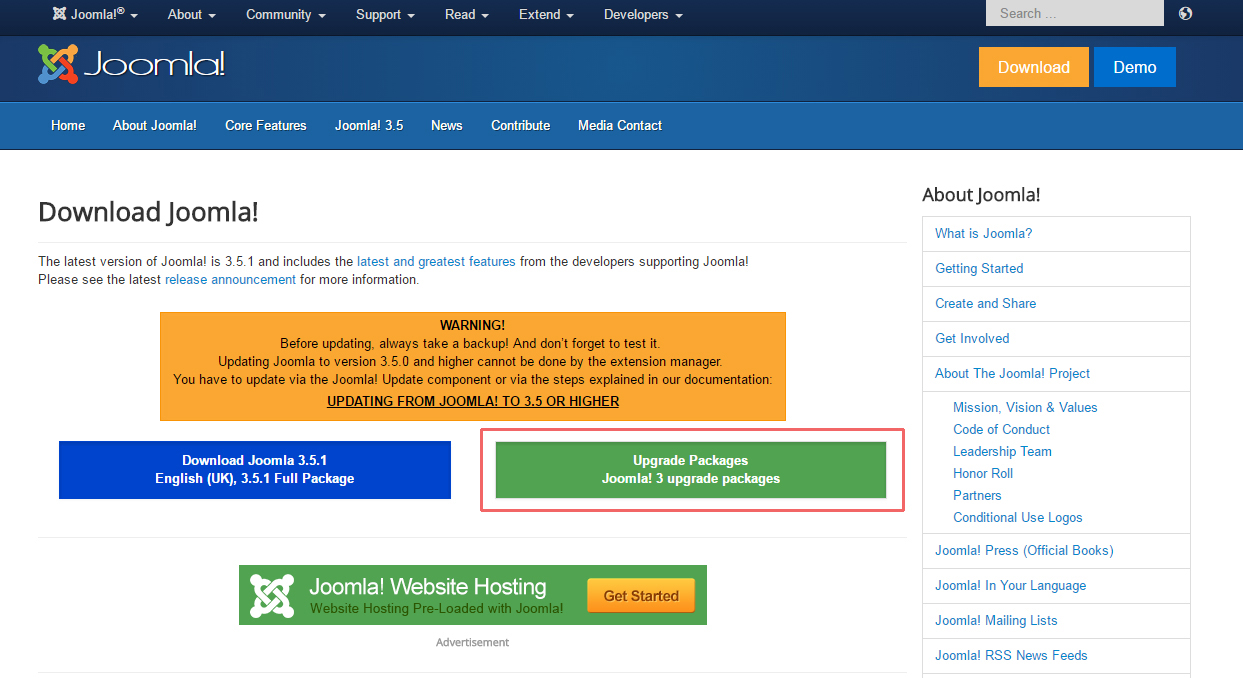This screenshot has height=678, width=1243.
Task: Click the Search input field
Action: coord(1075,13)
